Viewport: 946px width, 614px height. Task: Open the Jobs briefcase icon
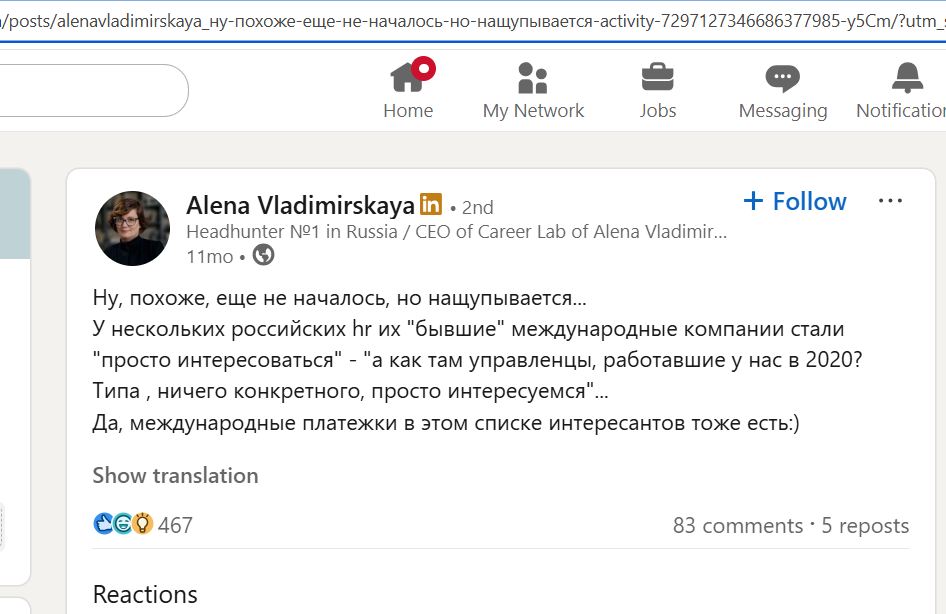point(657,78)
